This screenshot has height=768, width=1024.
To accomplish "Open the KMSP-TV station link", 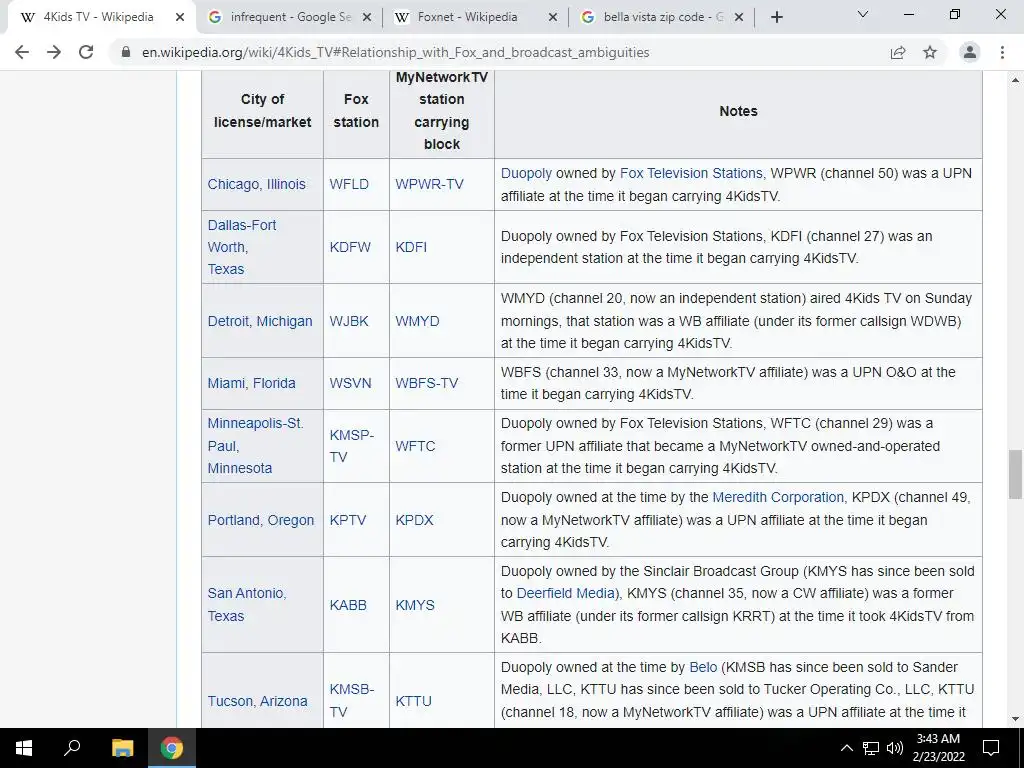I will (351, 446).
